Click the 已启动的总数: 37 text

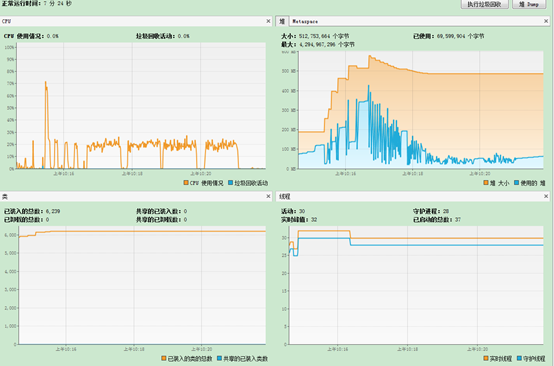click(x=437, y=220)
